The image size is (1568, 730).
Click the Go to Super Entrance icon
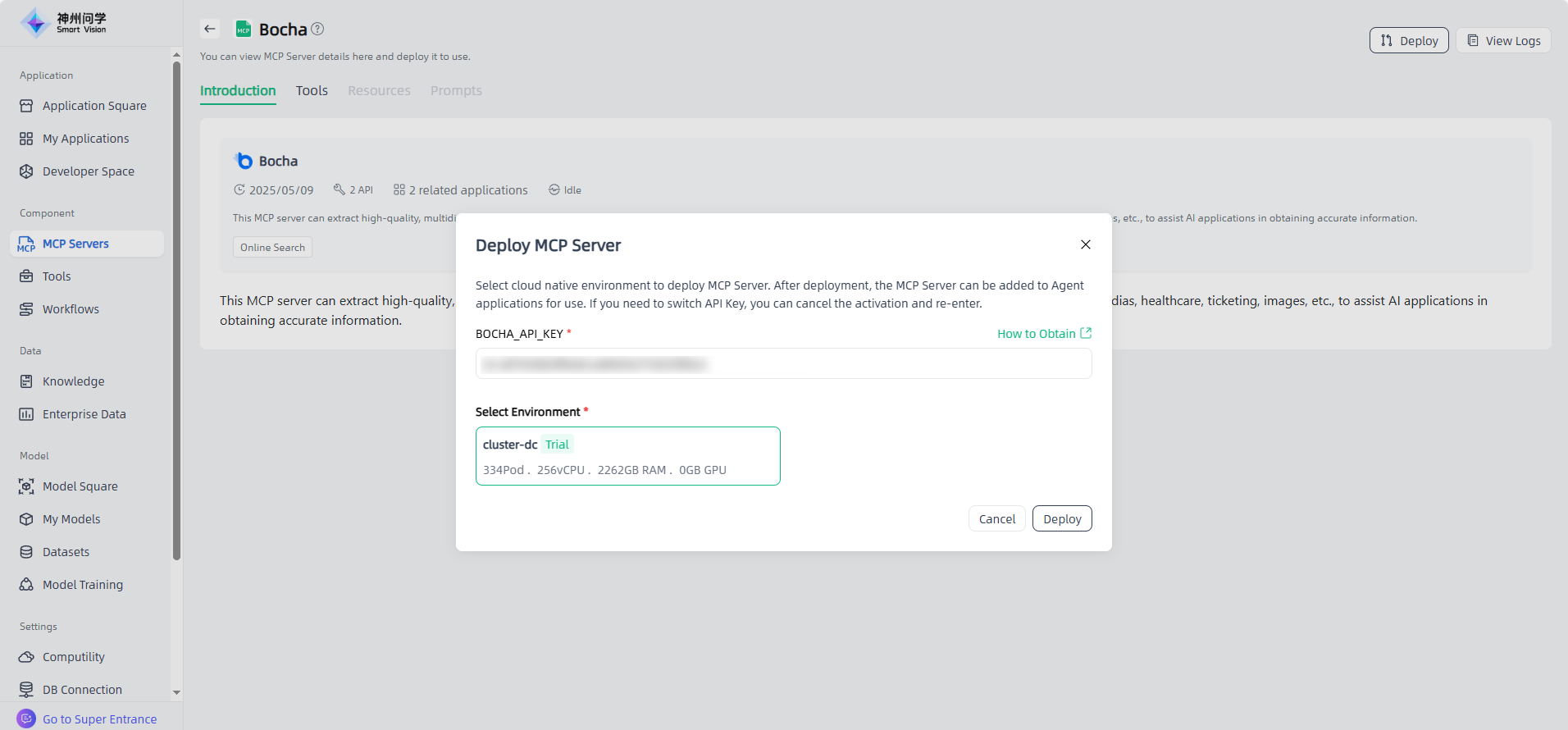(26, 719)
